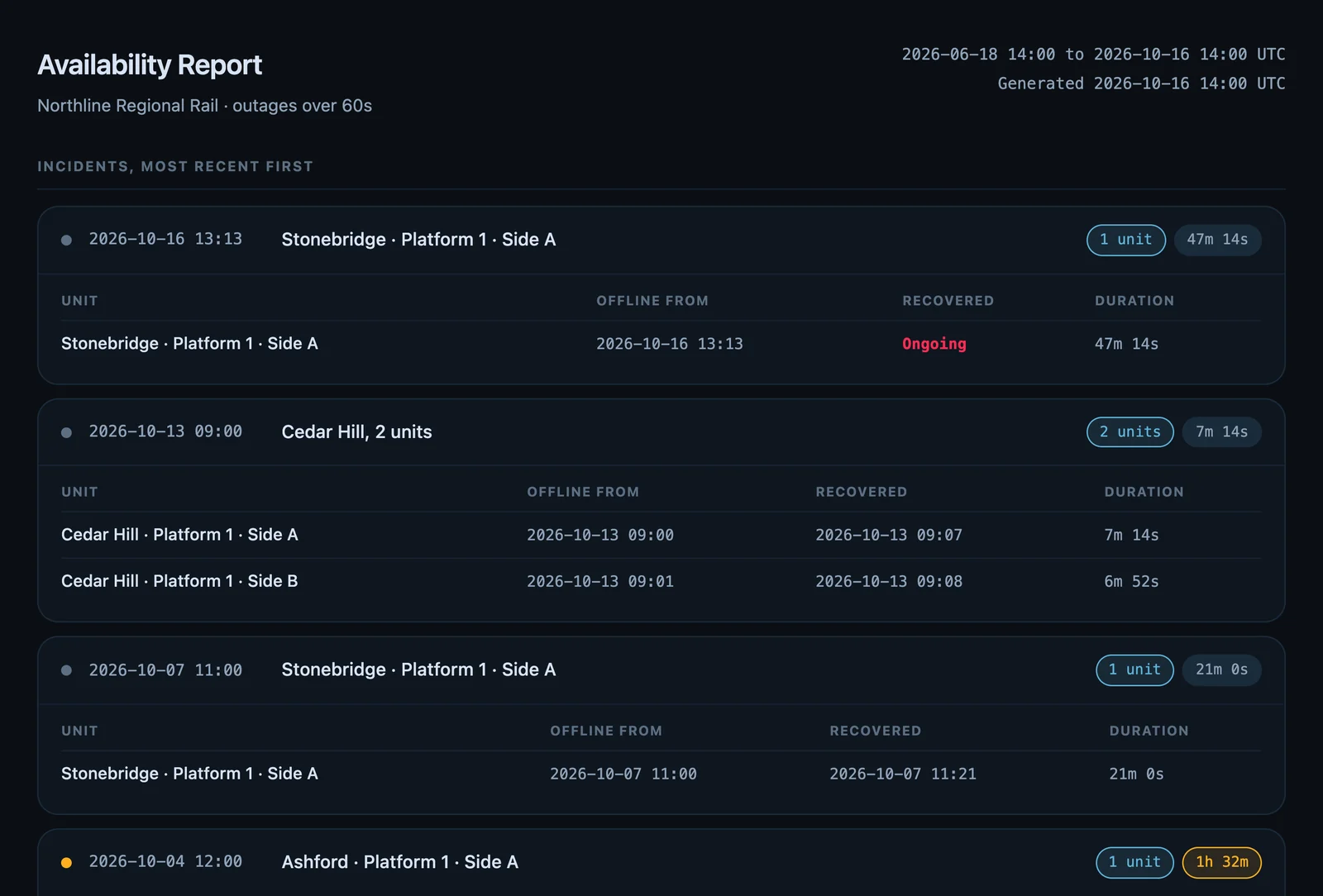
Task: Click the '6m 52s' duration cell
Action: [1131, 582]
